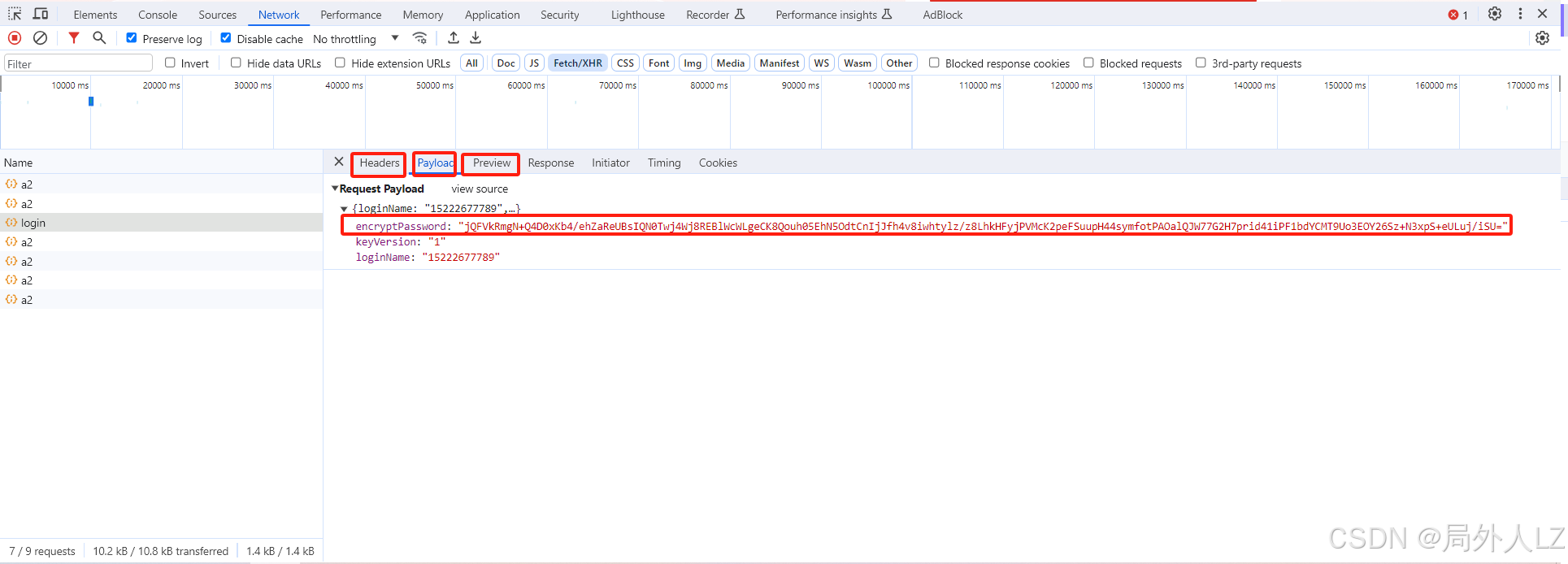Filter requests by Img type
1568x564 pixels.
(693, 63)
